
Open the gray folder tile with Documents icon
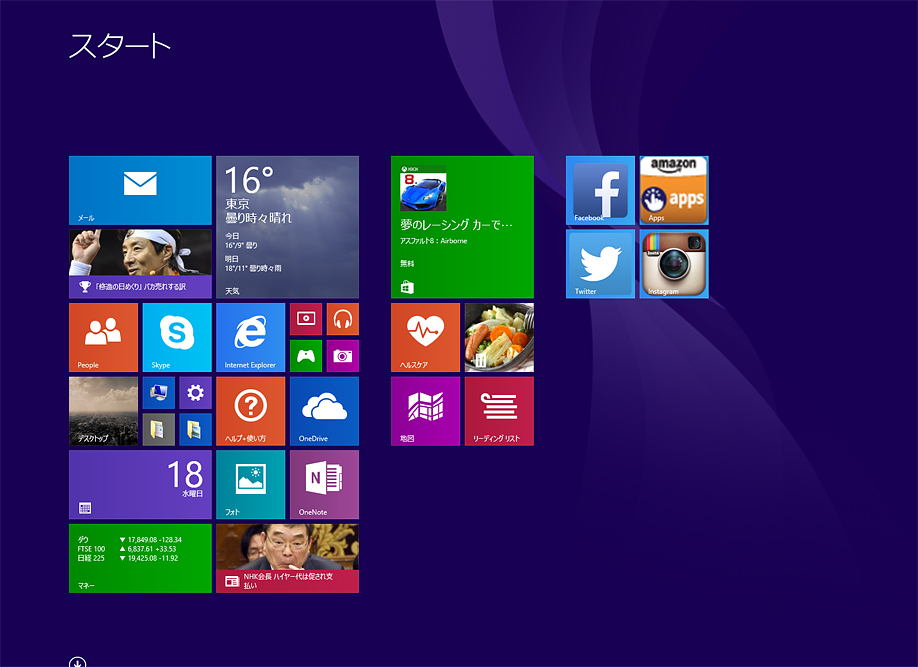pos(159,430)
